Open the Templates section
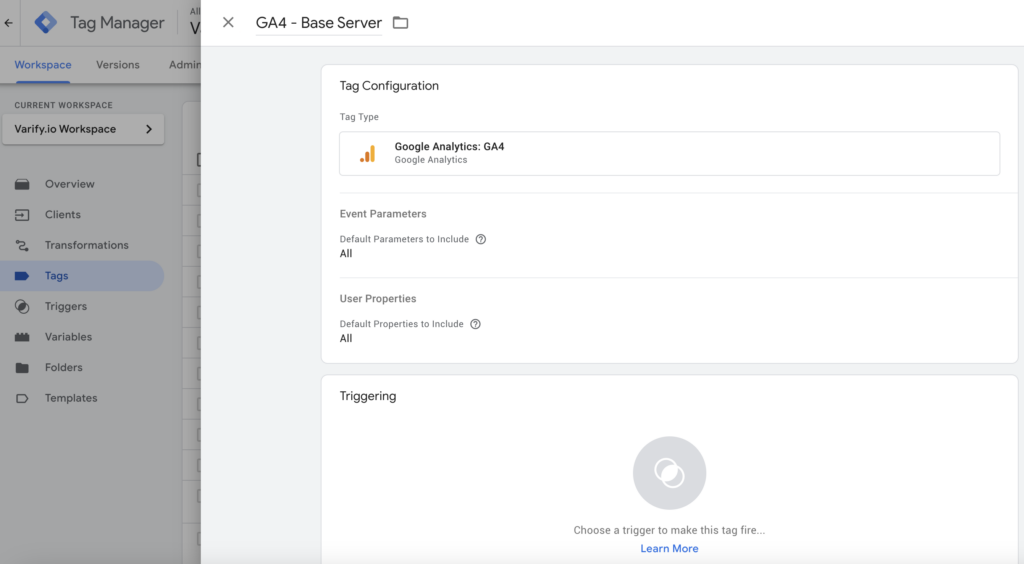Image resolution: width=1024 pixels, height=564 pixels. point(71,399)
